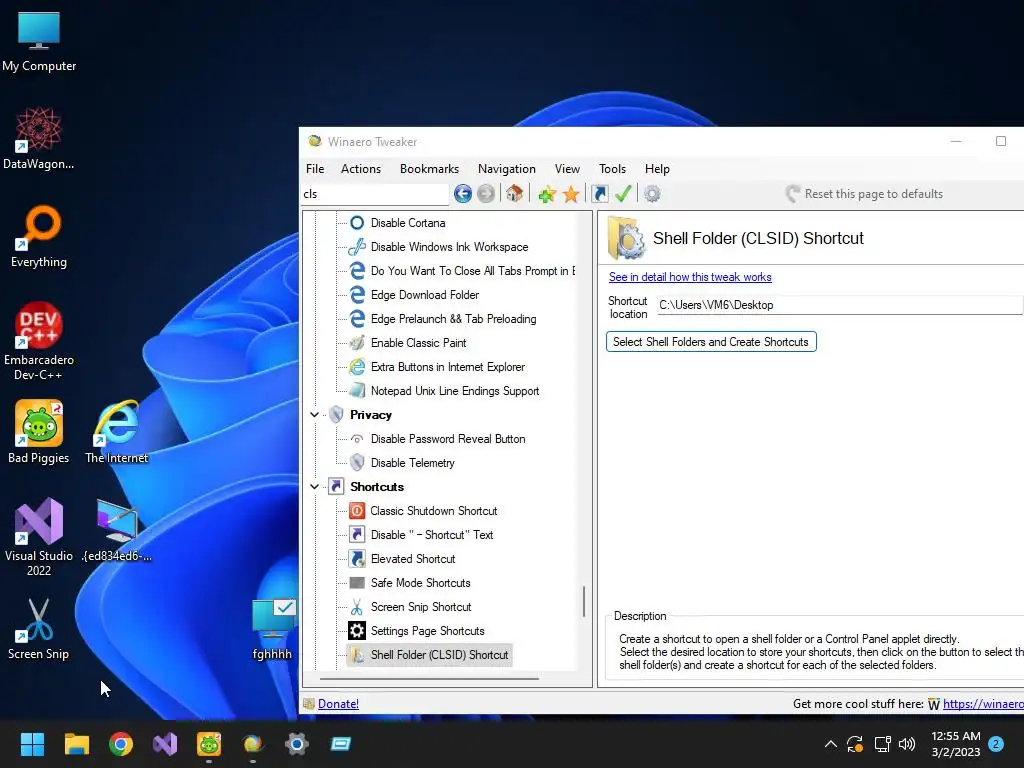Open File Explorer from the taskbar
This screenshot has height=768, width=1024.
click(x=76, y=744)
